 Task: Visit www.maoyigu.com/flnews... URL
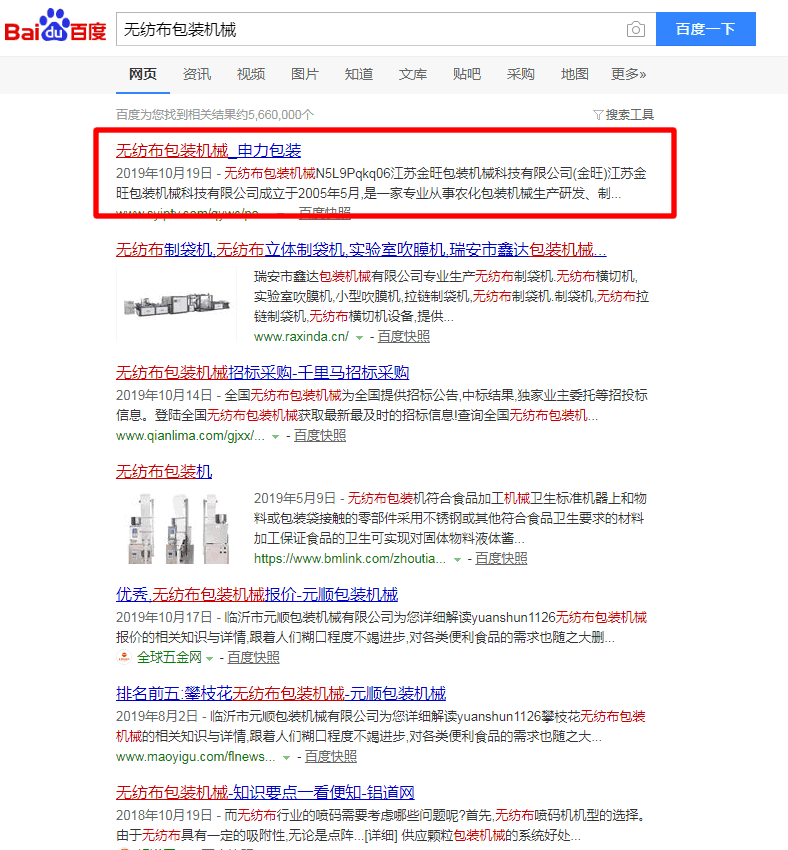click(196, 757)
